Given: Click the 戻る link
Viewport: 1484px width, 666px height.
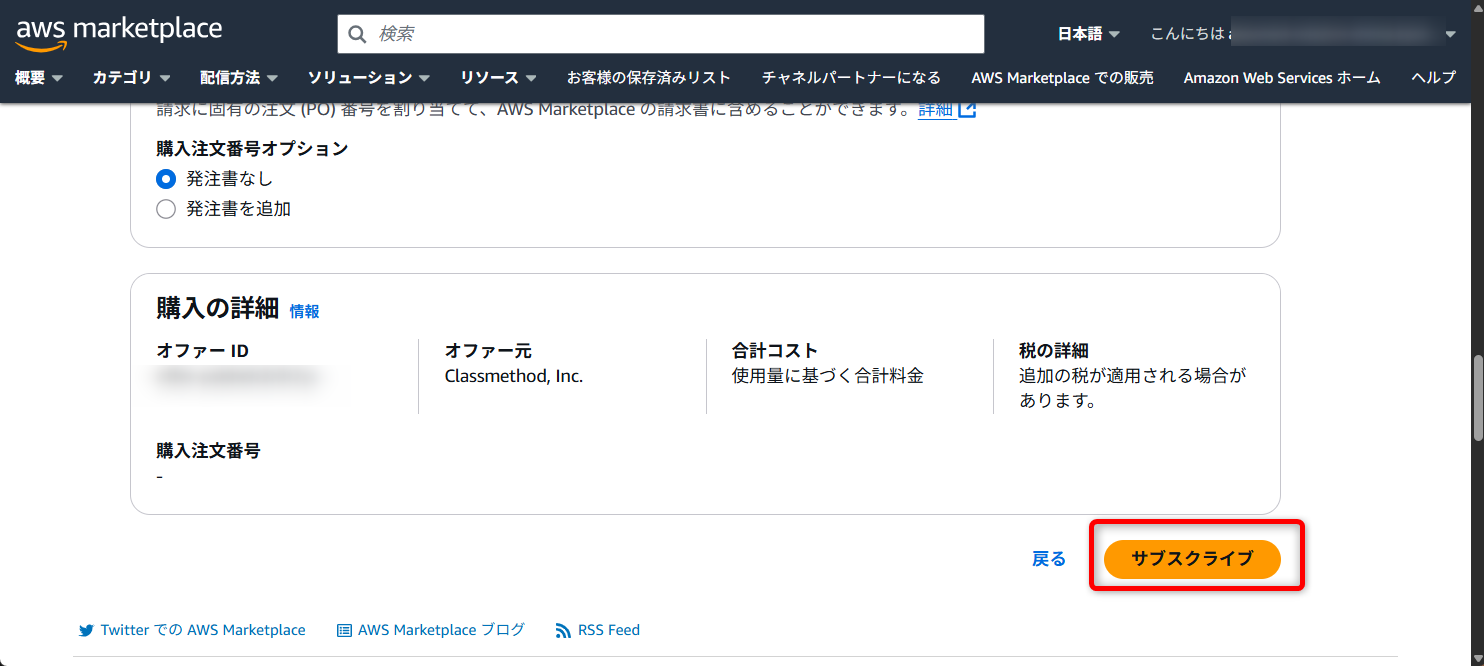Looking at the screenshot, I should point(1049,559).
